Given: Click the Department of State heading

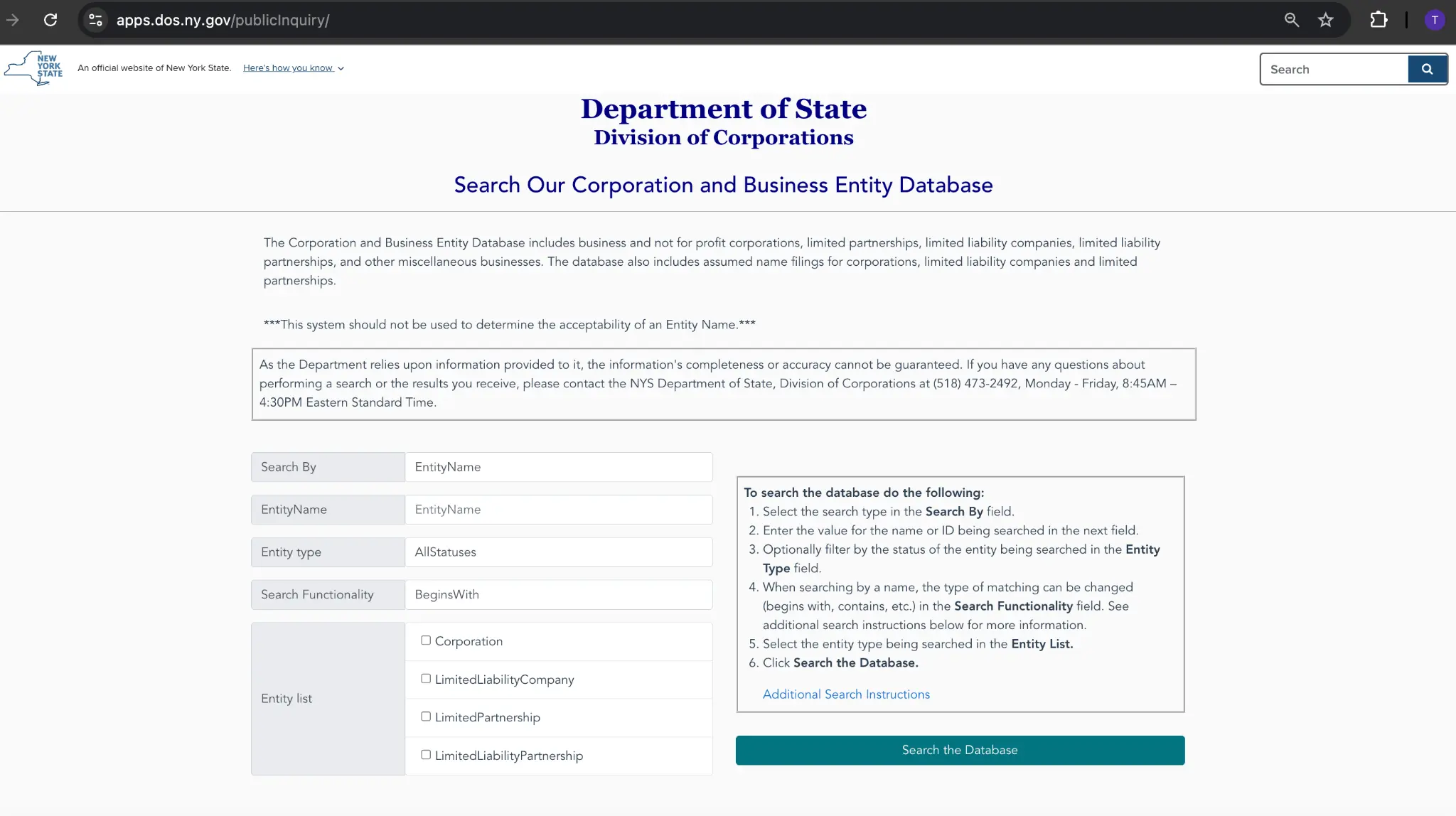Looking at the screenshot, I should [724, 109].
